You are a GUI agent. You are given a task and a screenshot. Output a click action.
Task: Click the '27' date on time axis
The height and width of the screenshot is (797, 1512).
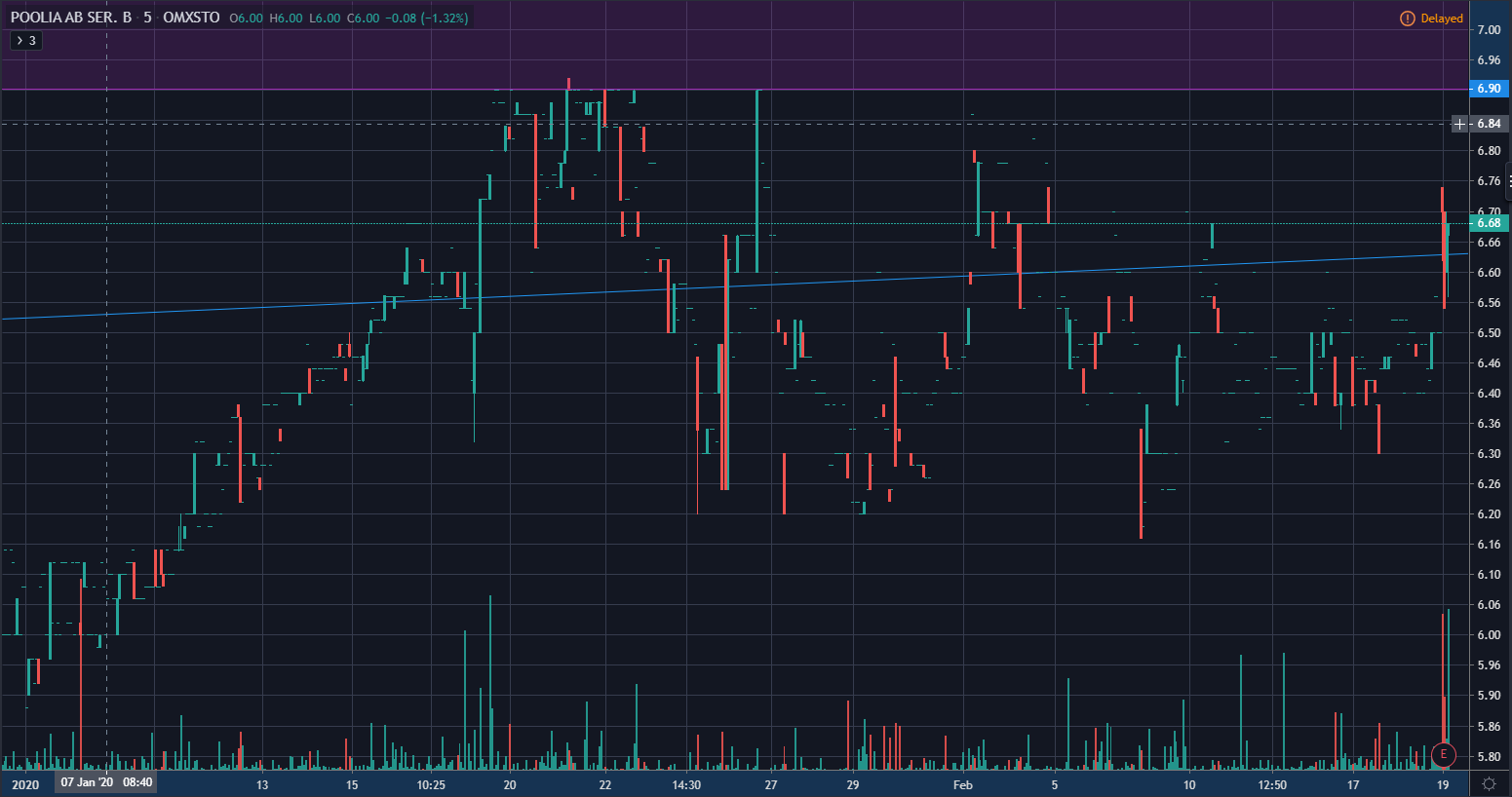point(771,784)
